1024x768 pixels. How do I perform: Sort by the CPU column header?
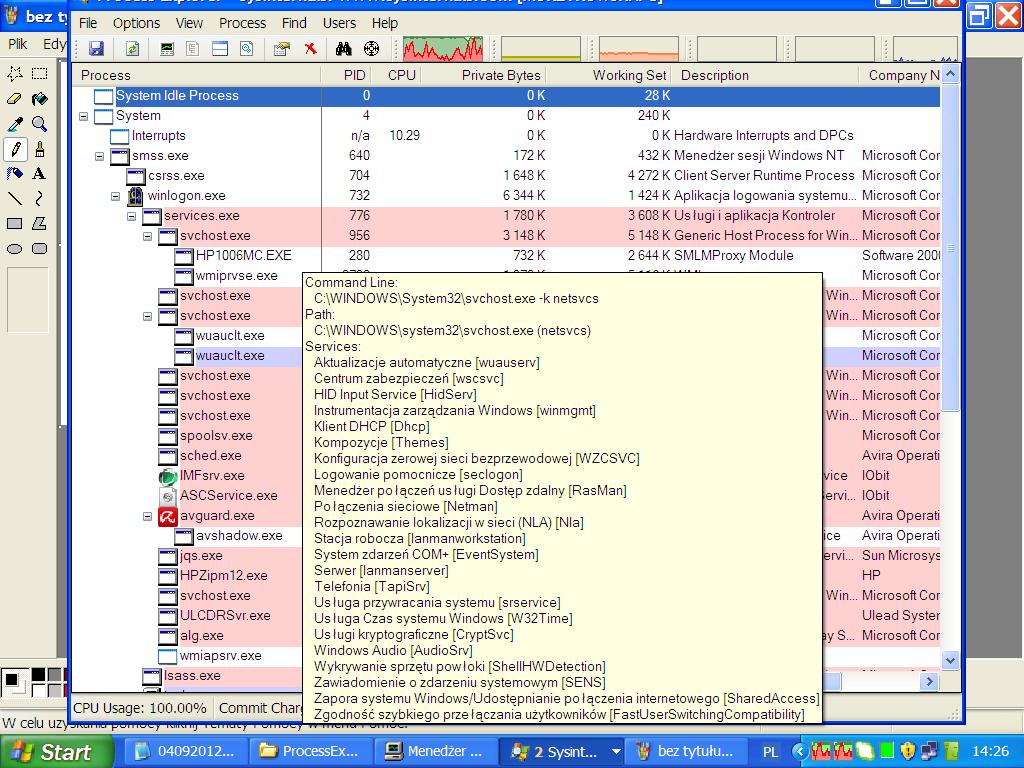tap(396, 75)
